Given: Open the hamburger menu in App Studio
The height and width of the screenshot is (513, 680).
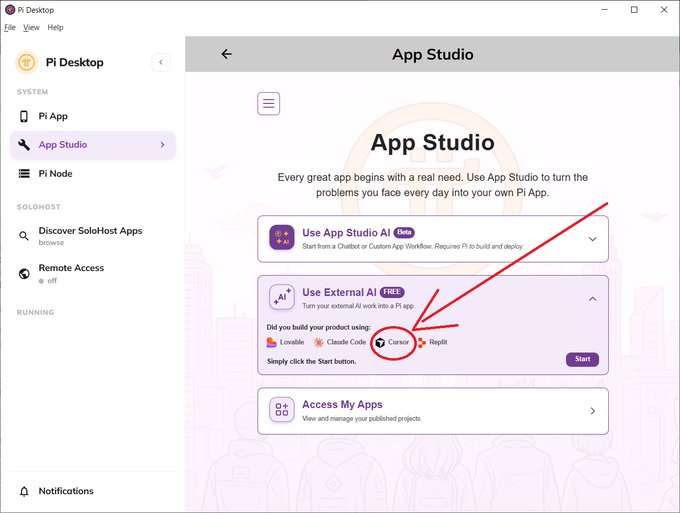Looking at the screenshot, I should 268,104.
